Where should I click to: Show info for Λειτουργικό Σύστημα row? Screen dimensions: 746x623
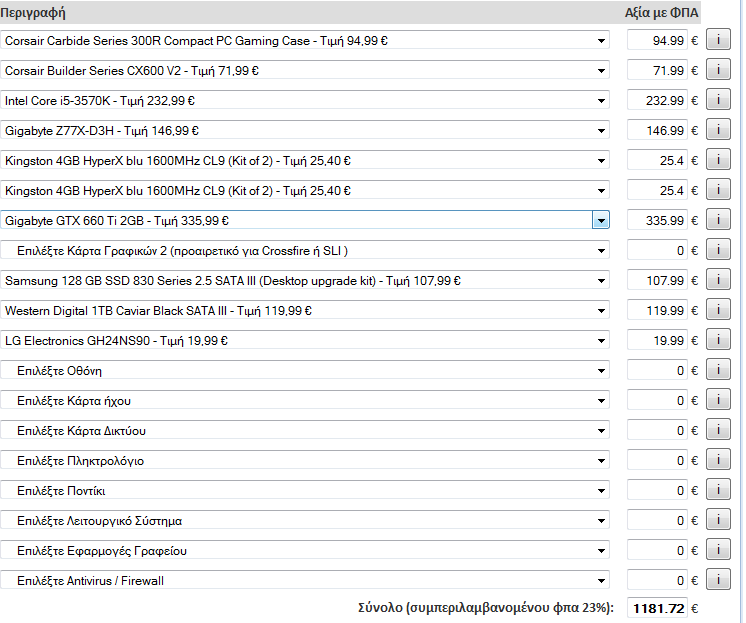coord(718,520)
